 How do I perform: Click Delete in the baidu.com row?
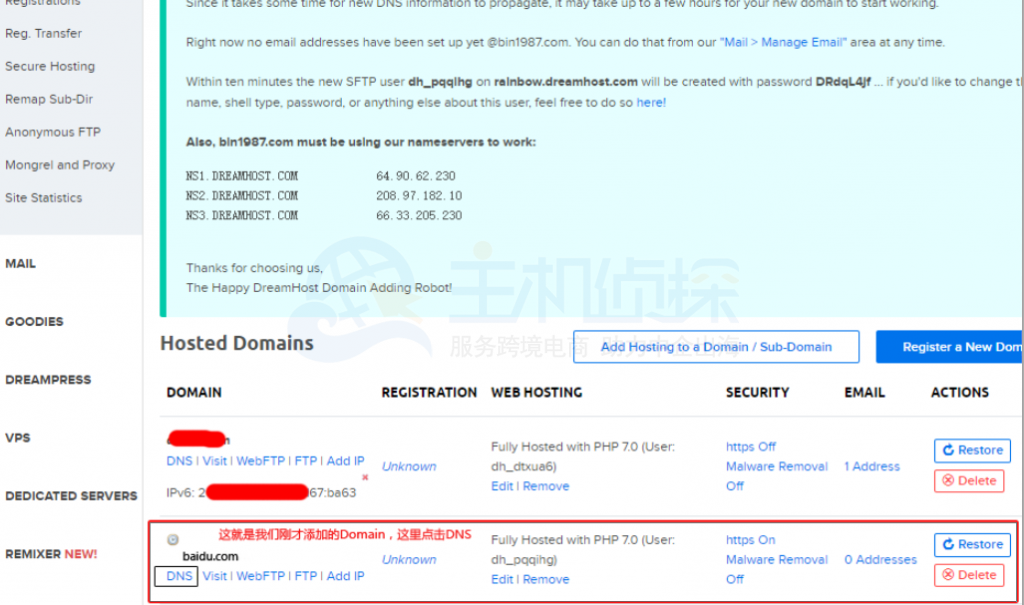point(969,575)
